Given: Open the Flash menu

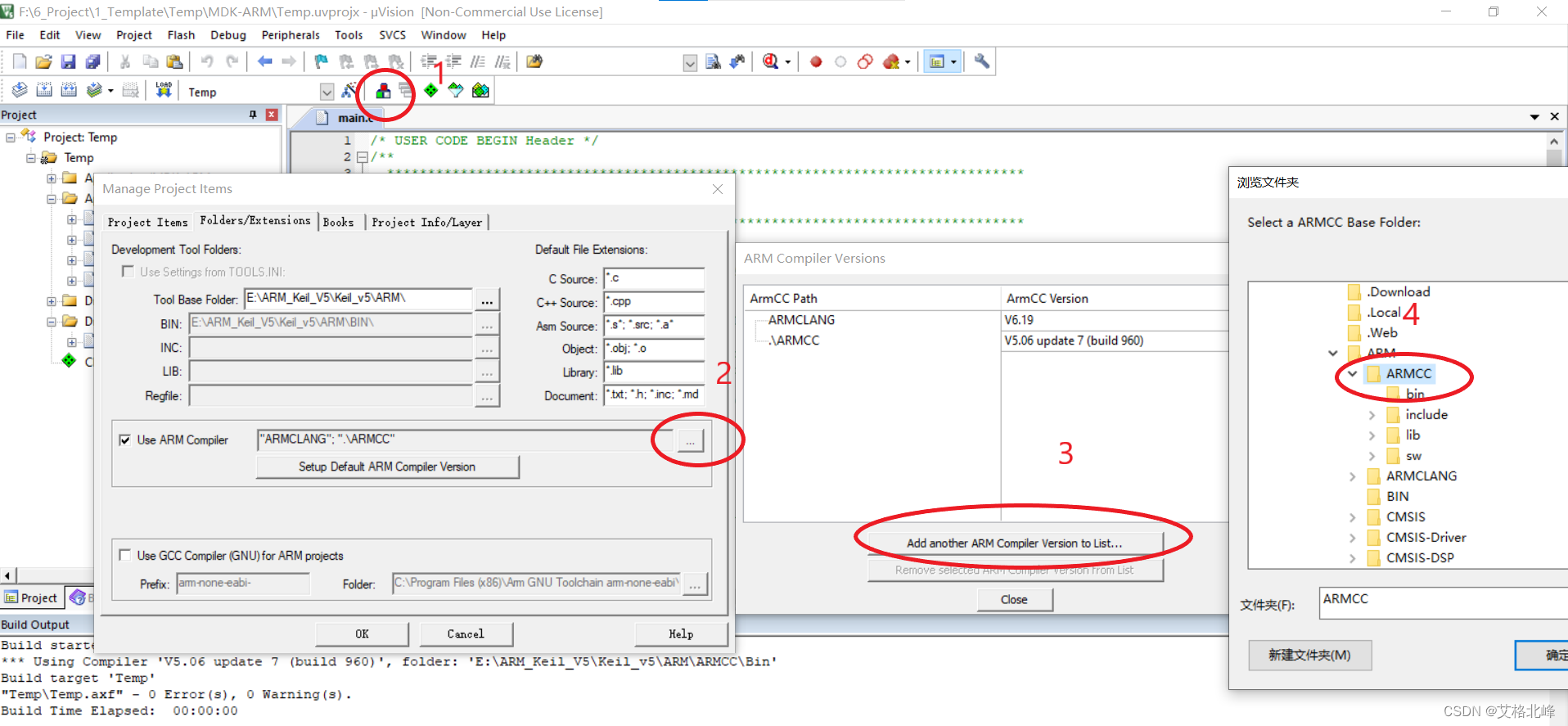Looking at the screenshot, I should click(x=181, y=35).
